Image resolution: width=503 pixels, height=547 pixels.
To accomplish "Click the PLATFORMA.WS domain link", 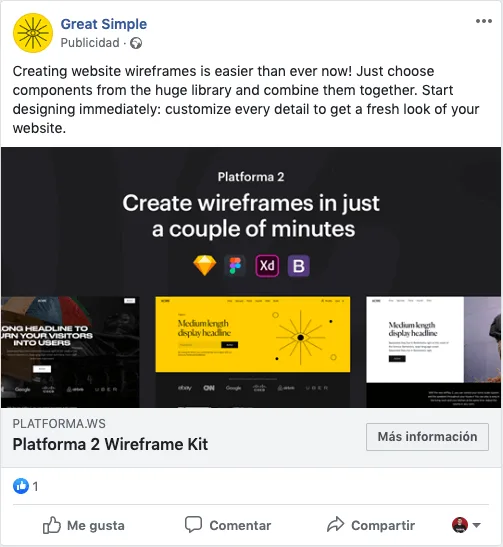I will click(59, 424).
